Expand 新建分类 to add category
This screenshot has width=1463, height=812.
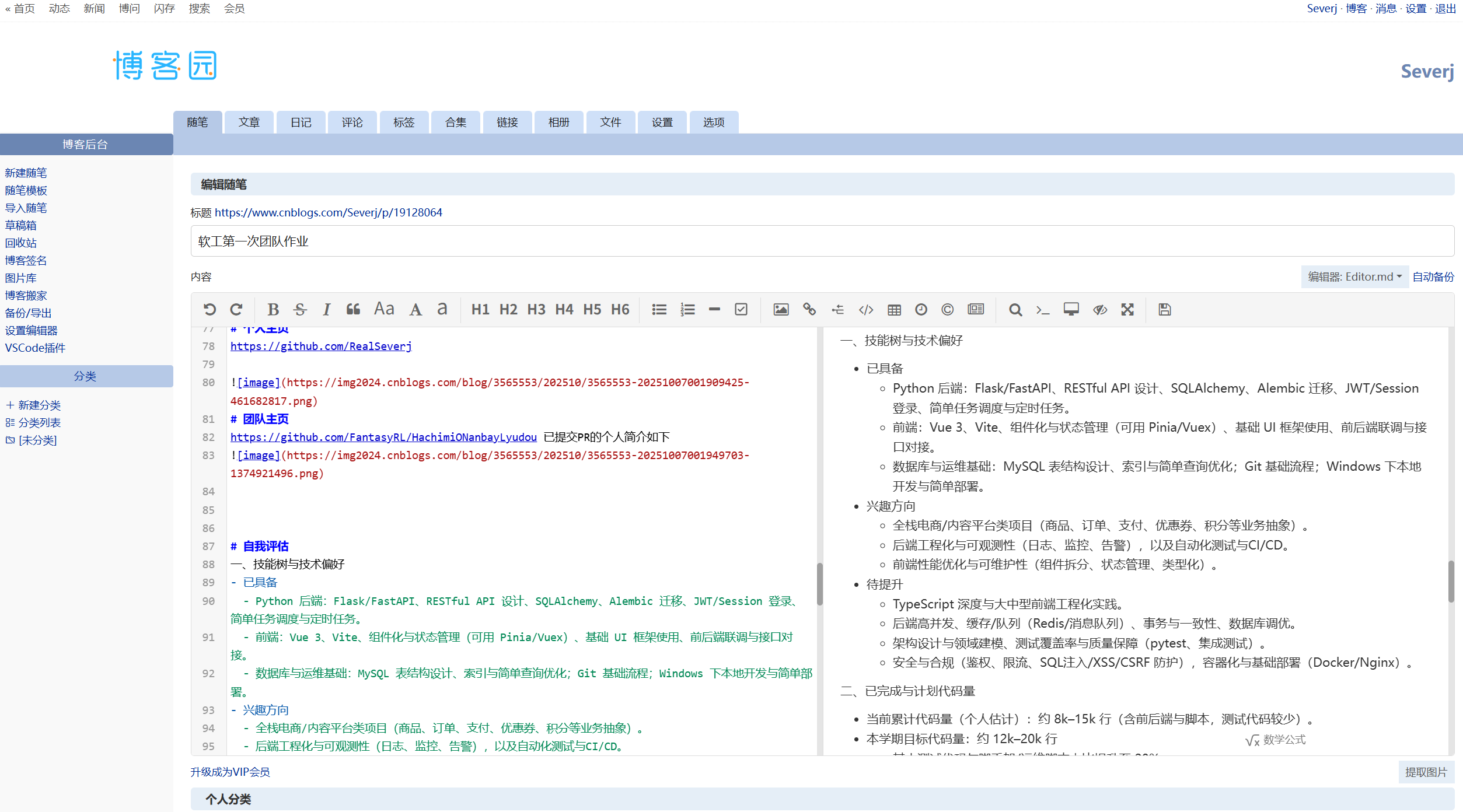tap(39, 405)
